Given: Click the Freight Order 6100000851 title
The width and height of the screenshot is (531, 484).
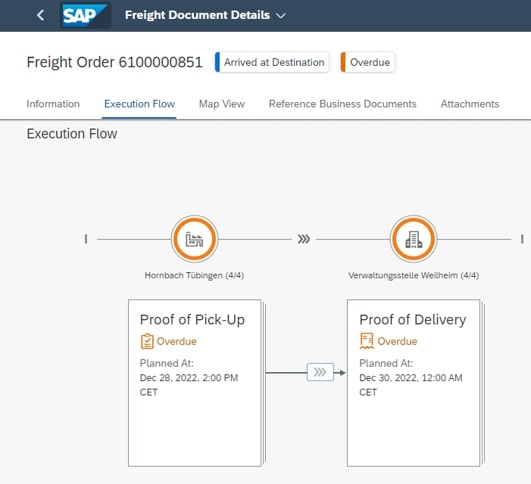Looking at the screenshot, I should [x=114, y=62].
